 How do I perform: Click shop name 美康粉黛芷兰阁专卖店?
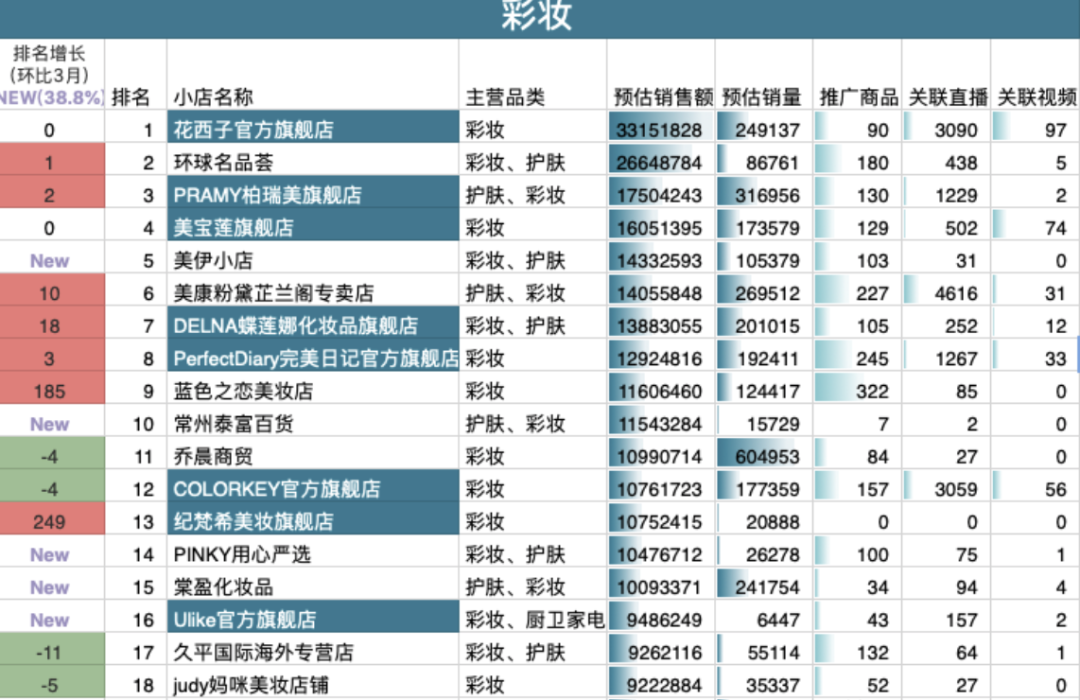pyautogui.click(x=273, y=293)
